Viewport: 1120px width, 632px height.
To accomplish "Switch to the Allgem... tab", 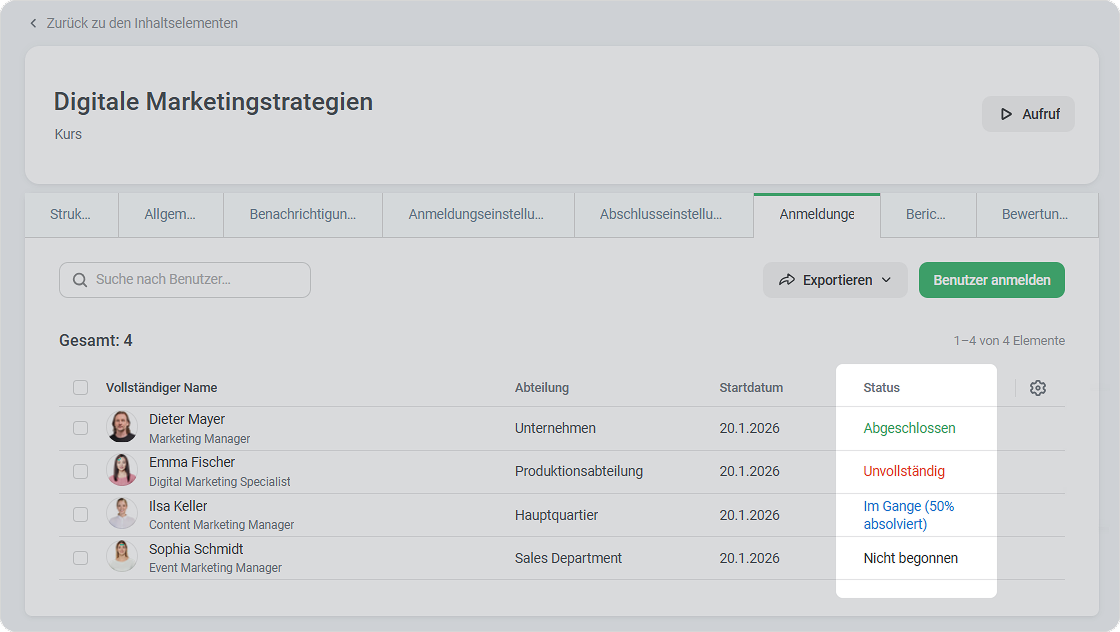I will 171,215.
